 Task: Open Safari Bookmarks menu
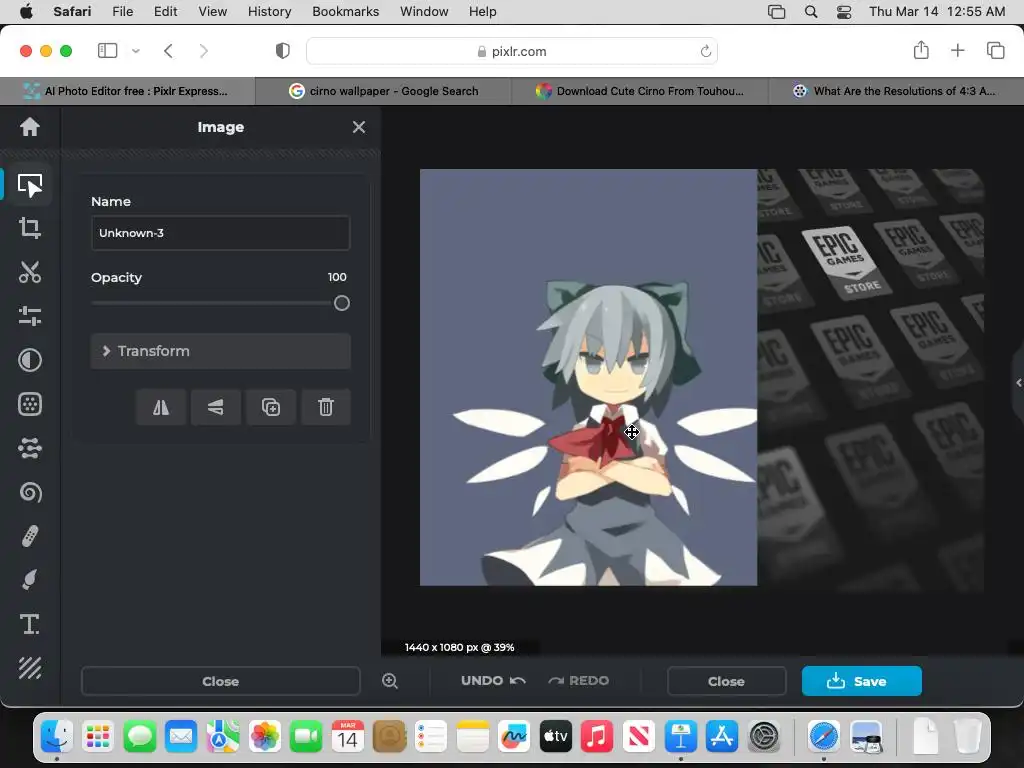[345, 11]
